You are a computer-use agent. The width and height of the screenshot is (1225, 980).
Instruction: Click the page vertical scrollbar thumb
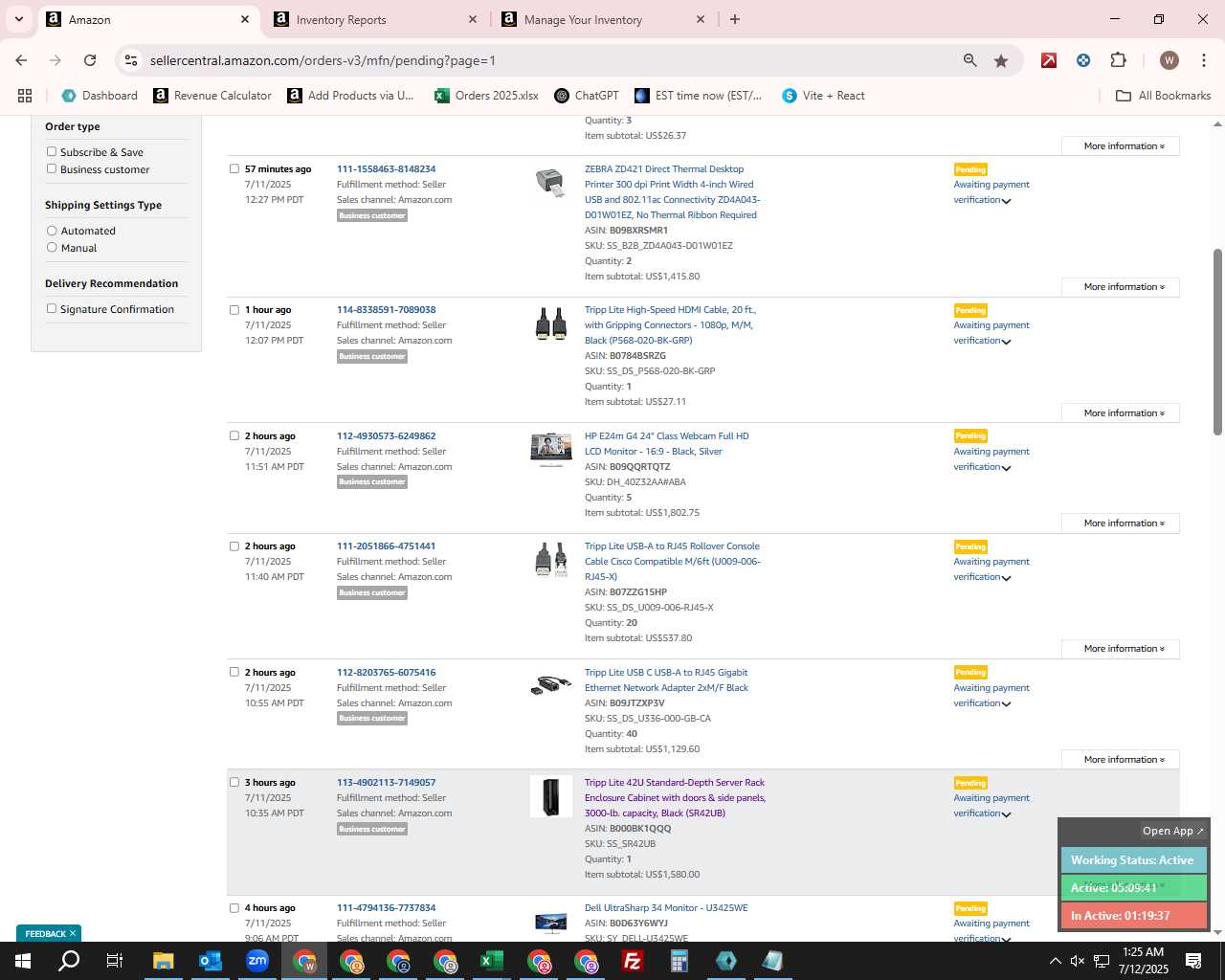tap(1217, 342)
